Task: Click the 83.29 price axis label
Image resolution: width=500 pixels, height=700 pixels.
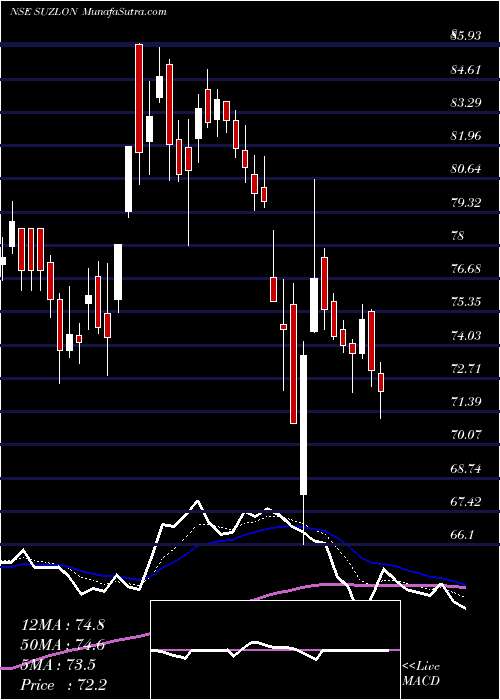Action: click(466, 102)
